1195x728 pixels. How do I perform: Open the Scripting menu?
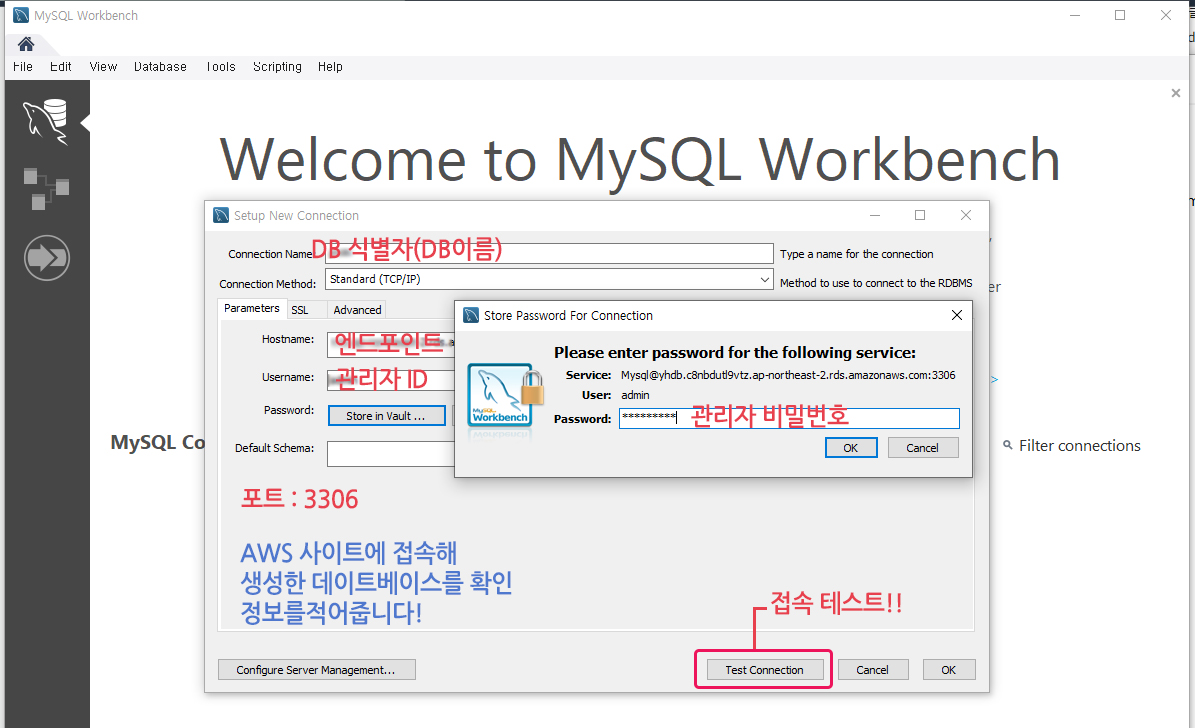(277, 66)
